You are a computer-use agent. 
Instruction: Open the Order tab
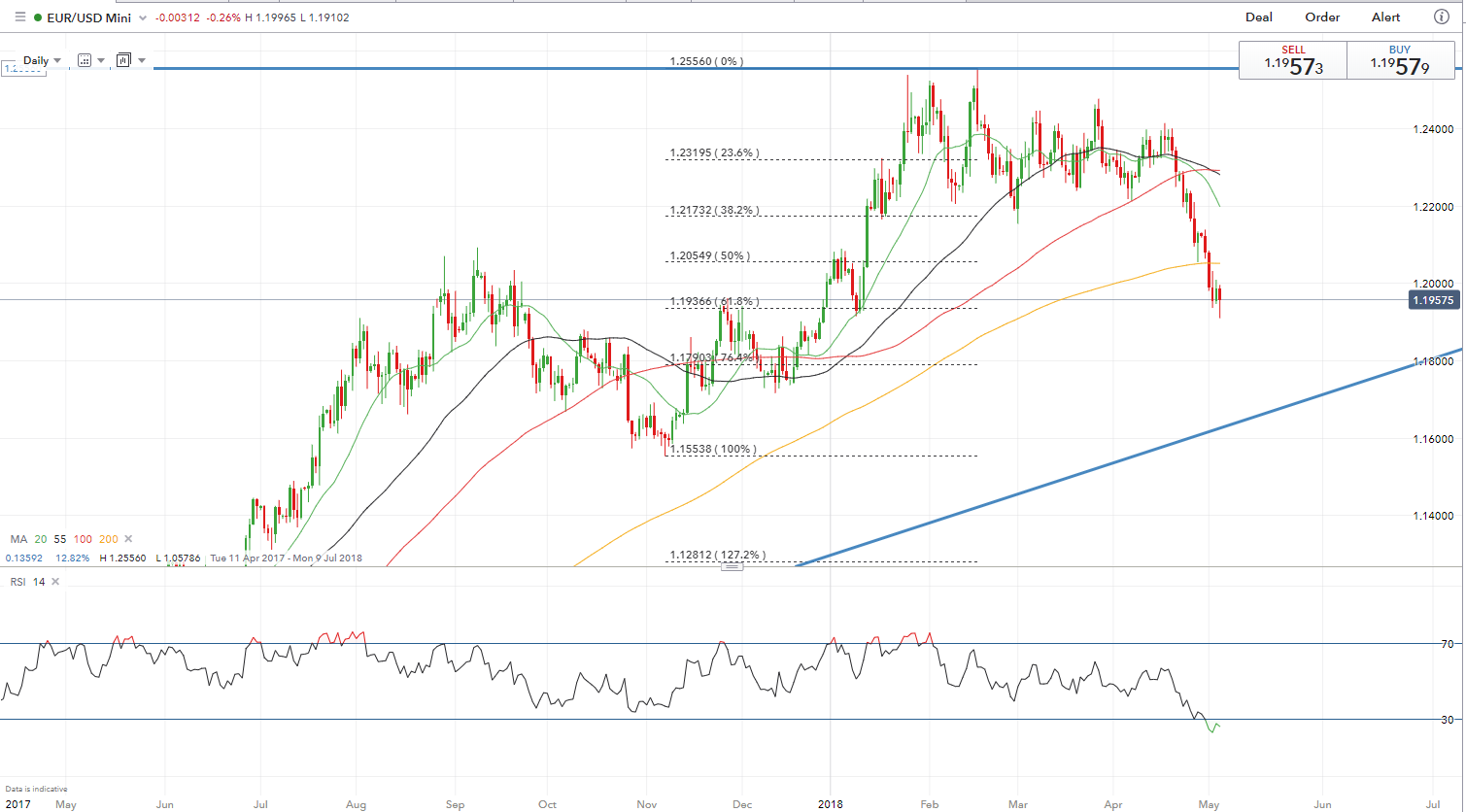[x=1322, y=17]
